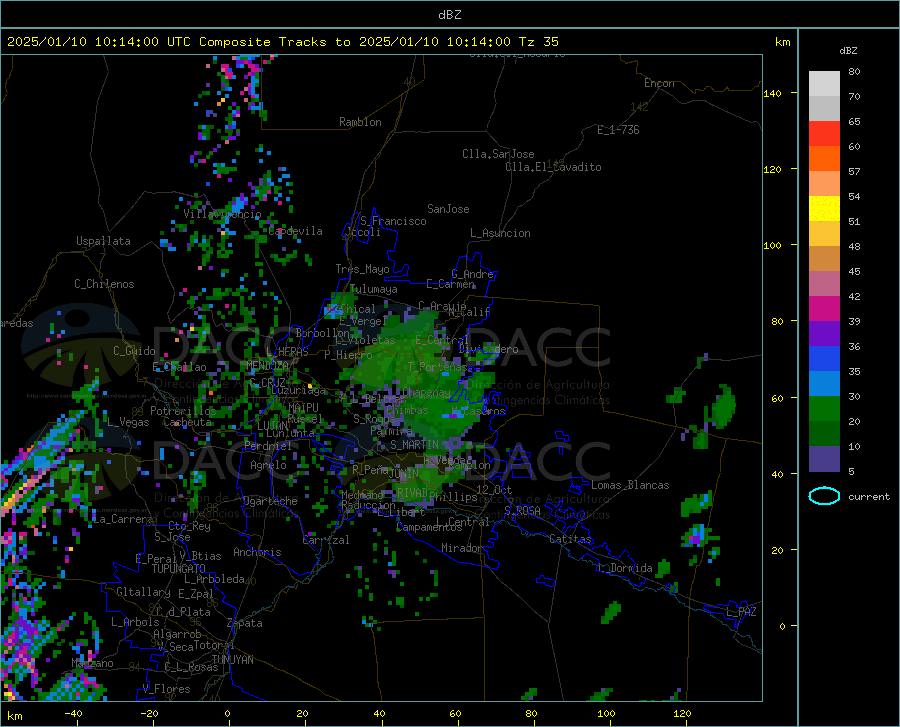This screenshot has height=727, width=900.
Task: Click the Potrerillos label
Action: tap(183, 411)
